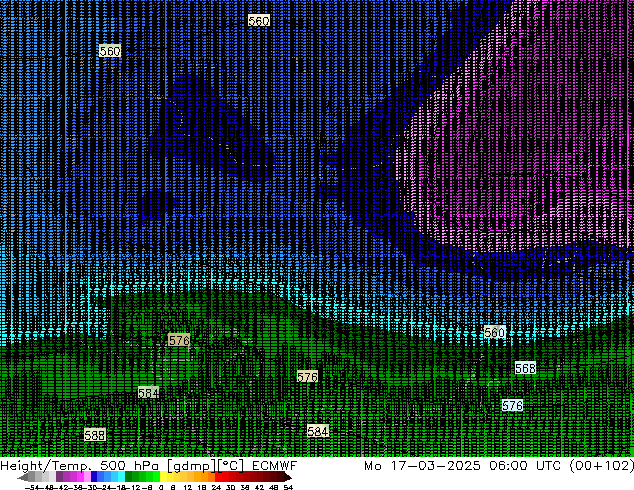Click the dark arrow at the legend's warm end
Screen dimensions: 634x490
(x=288, y=476)
